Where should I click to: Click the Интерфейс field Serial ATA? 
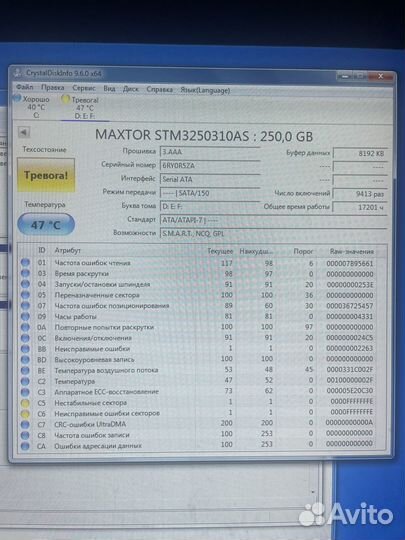(210, 179)
